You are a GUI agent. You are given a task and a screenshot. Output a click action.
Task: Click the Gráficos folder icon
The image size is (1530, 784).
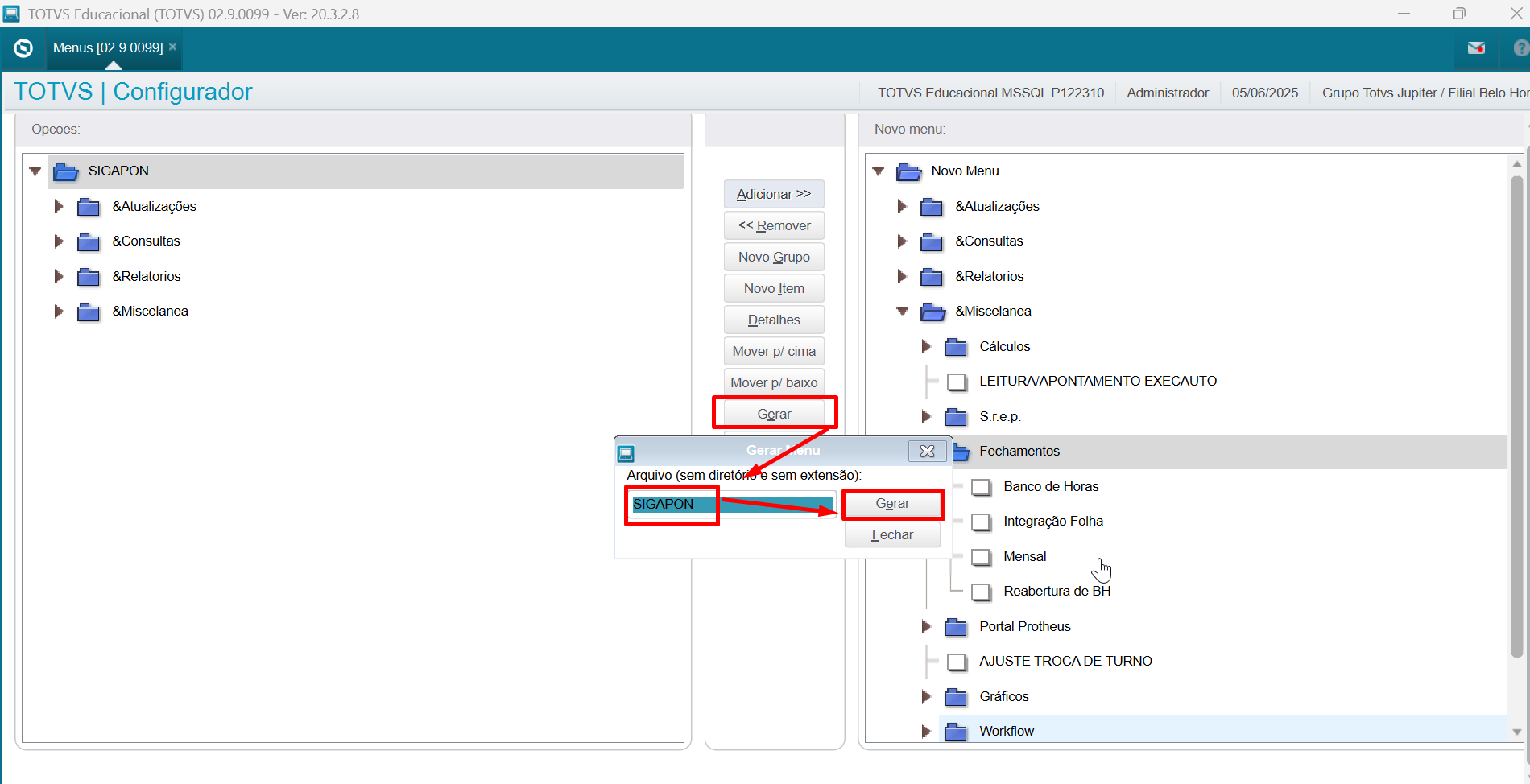coord(956,697)
